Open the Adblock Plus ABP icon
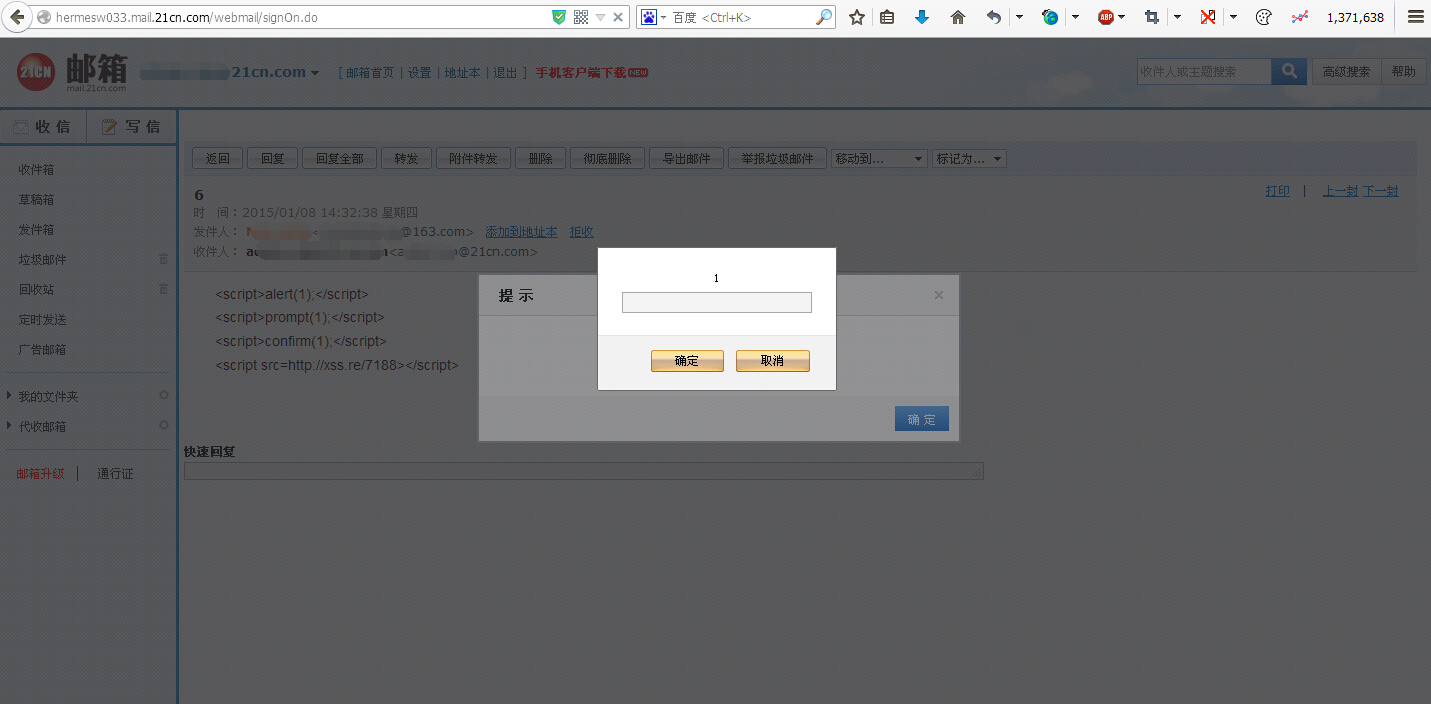The image size is (1431, 704). 1106,17
